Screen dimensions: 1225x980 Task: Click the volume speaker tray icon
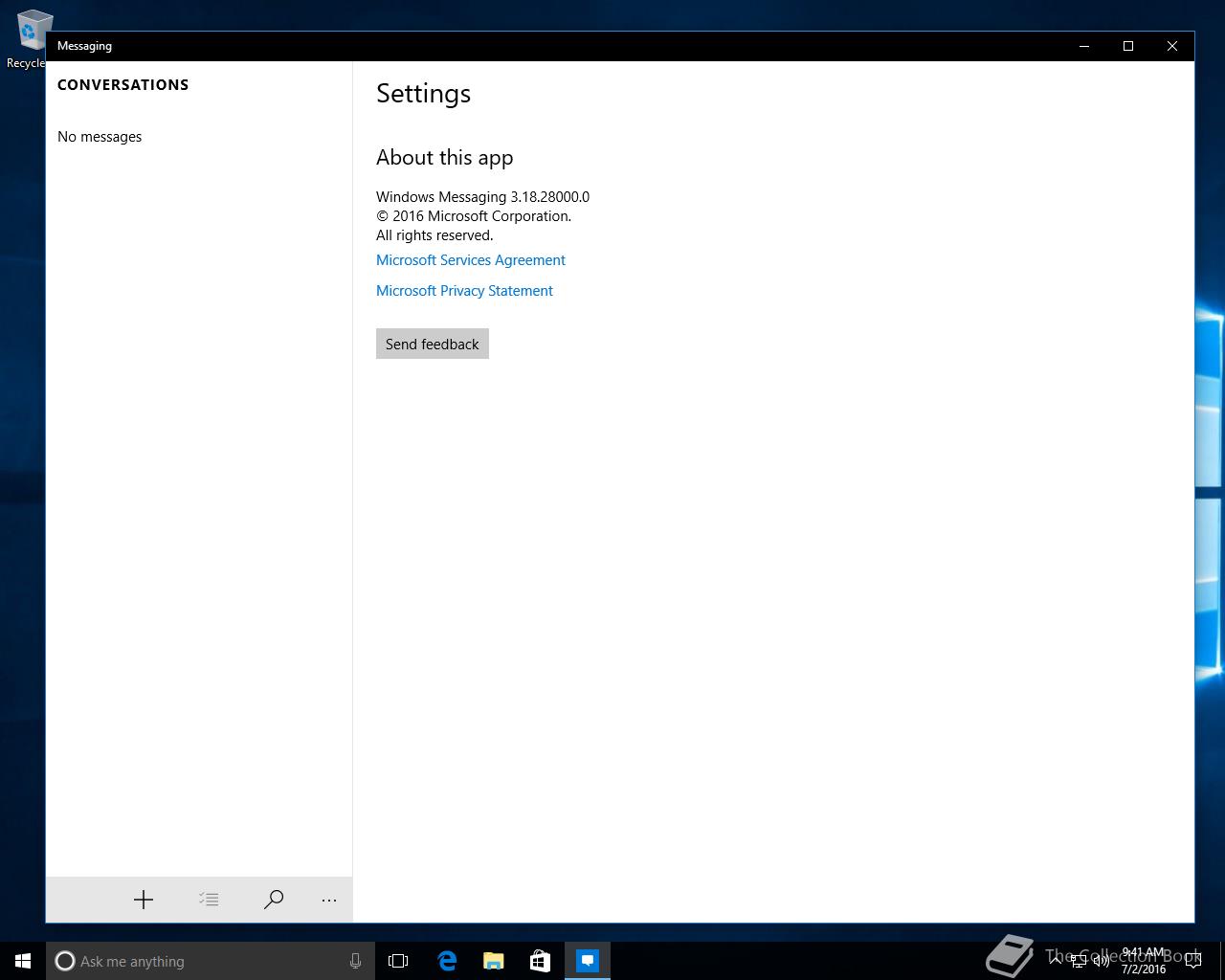1102,961
